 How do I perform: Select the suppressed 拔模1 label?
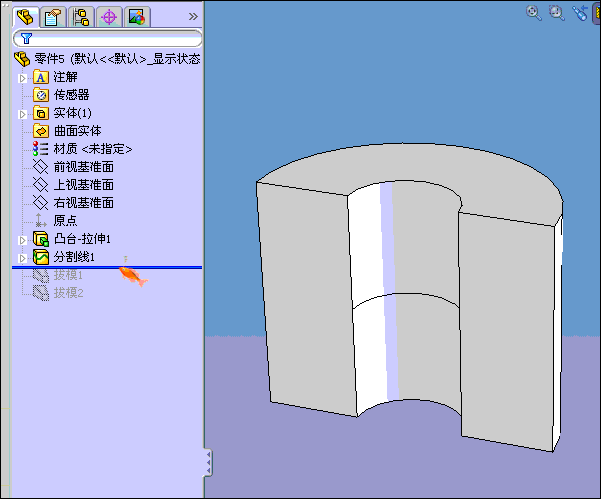click(68, 275)
